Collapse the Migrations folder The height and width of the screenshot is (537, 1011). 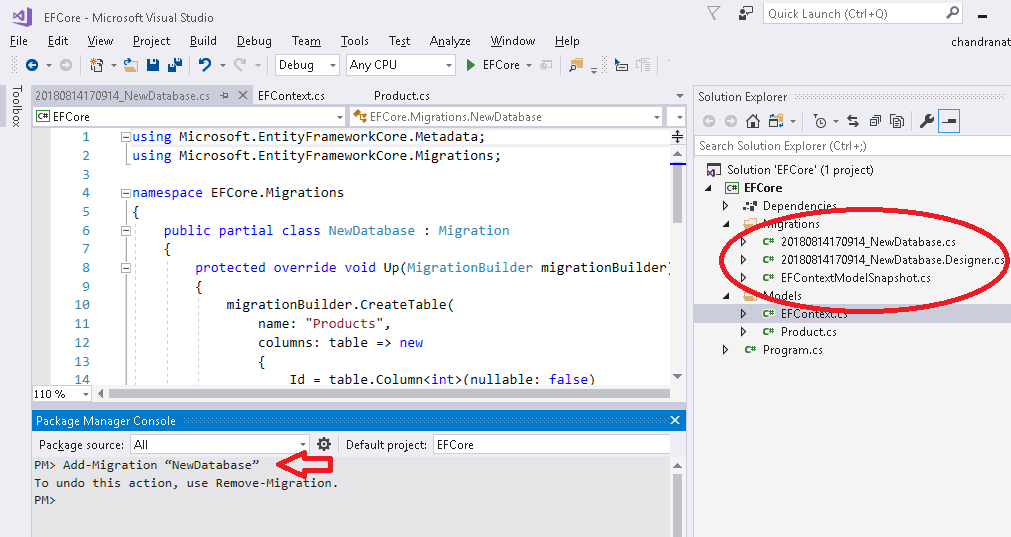(726, 224)
